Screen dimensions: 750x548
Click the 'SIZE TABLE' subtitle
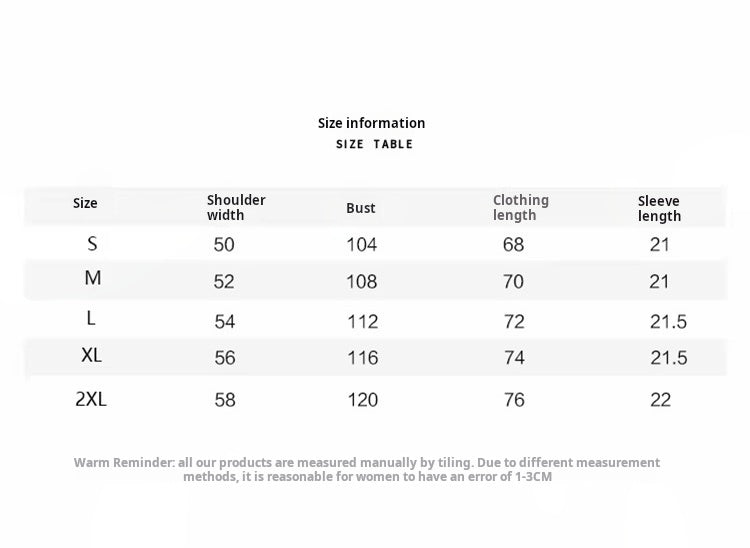[374, 145]
